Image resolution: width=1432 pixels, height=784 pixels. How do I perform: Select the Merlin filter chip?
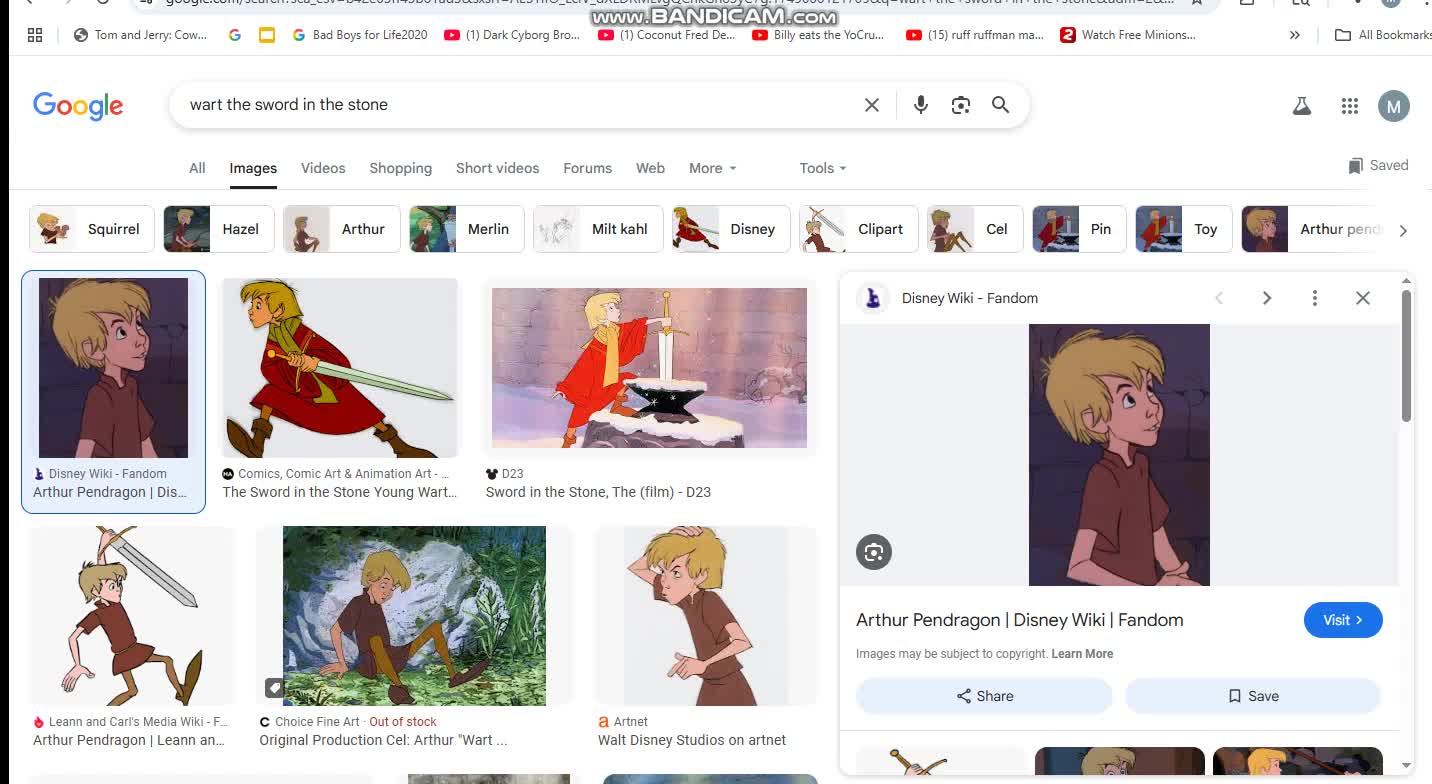pos(461,229)
